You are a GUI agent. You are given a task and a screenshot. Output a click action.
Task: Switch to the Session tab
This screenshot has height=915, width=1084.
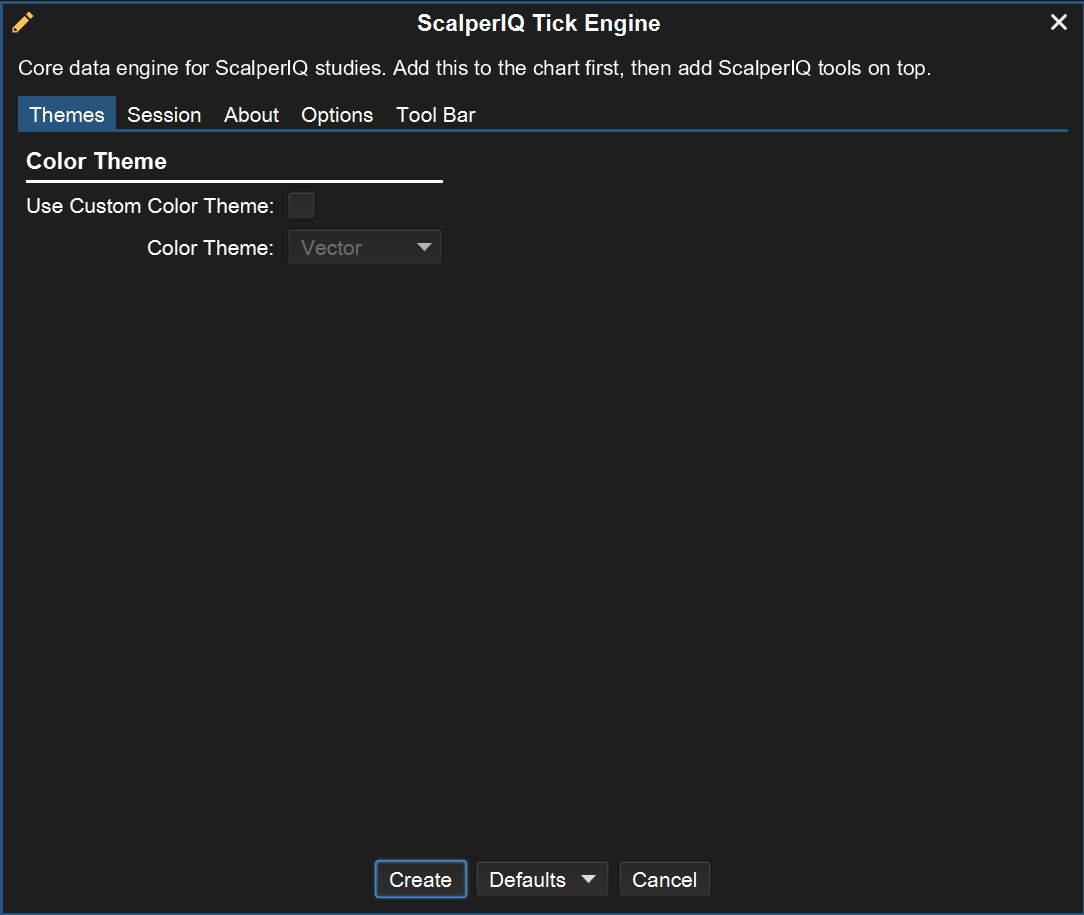click(164, 114)
